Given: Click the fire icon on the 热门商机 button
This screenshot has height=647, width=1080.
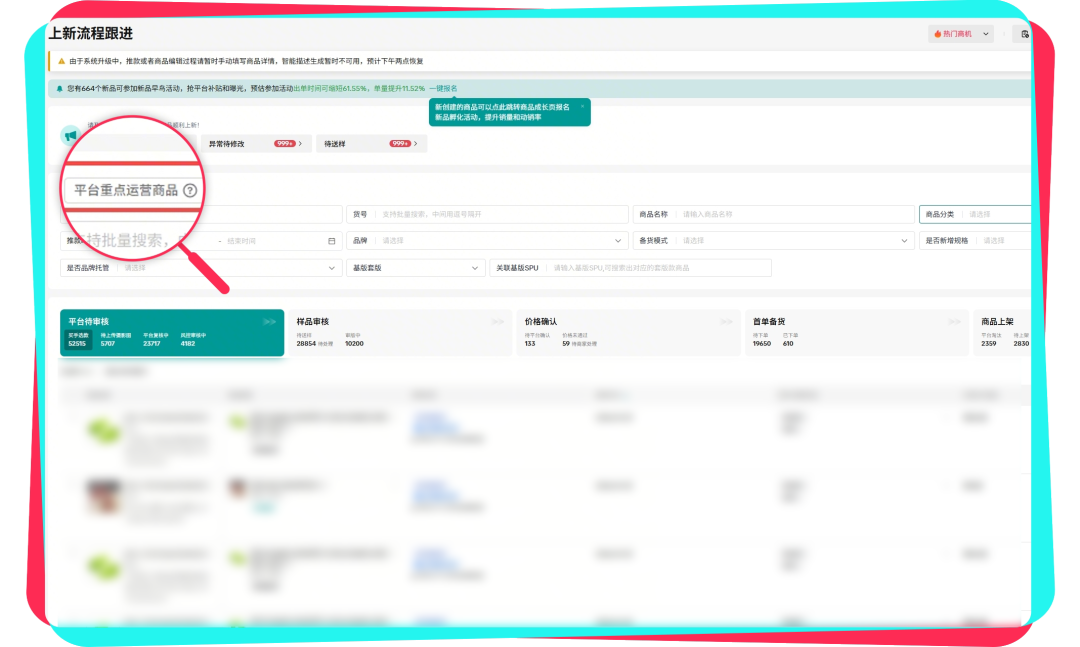Looking at the screenshot, I should (938, 33).
